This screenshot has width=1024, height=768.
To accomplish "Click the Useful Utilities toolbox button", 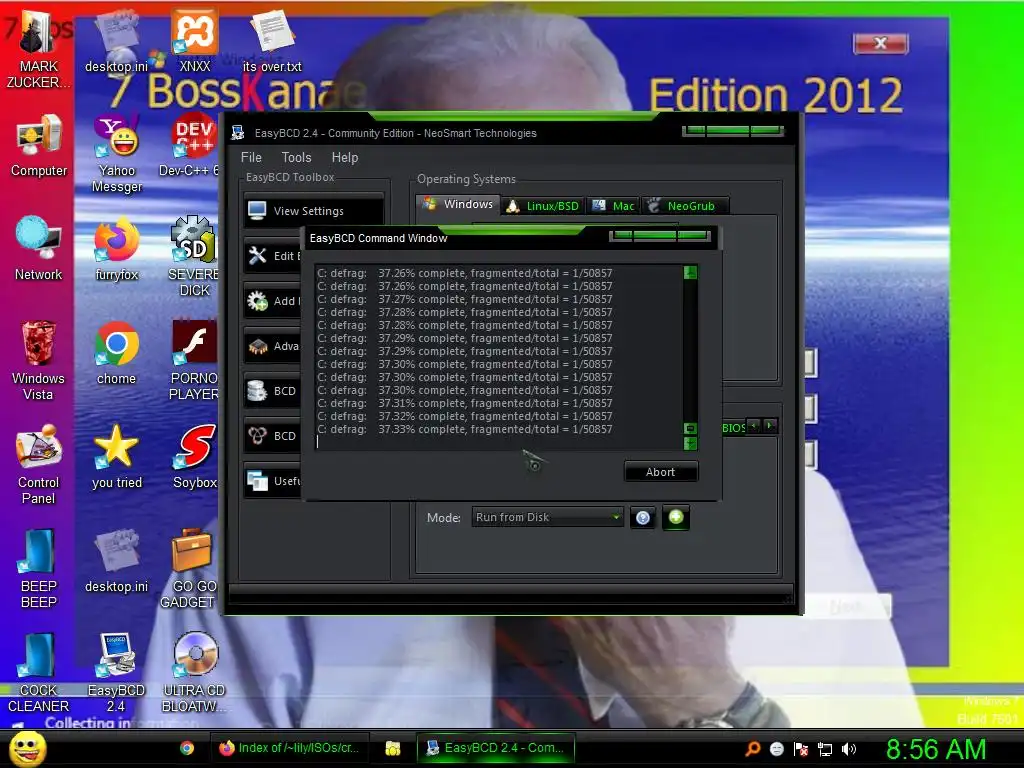I will tap(273, 481).
